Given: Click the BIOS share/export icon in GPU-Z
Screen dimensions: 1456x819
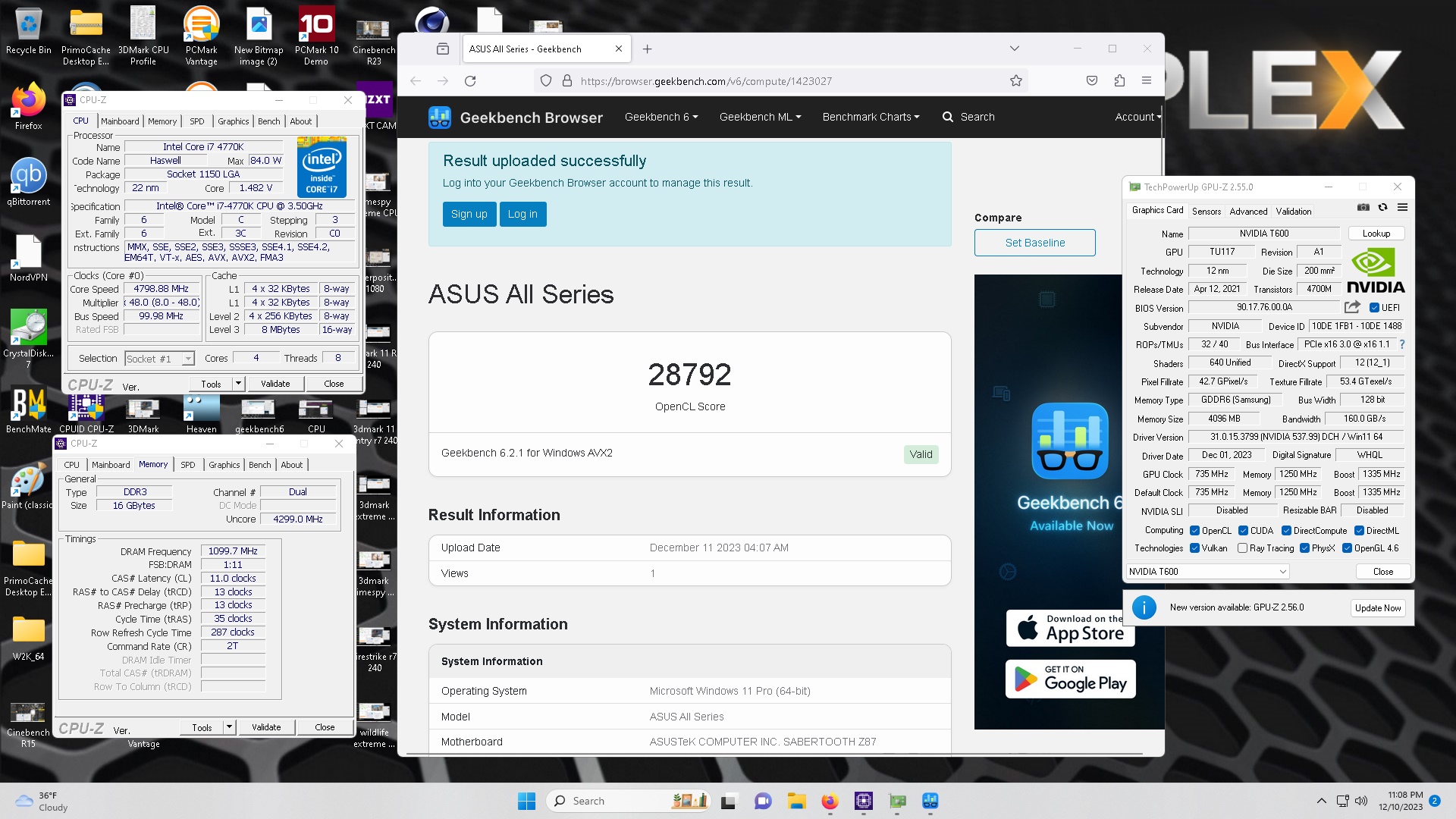Looking at the screenshot, I should tap(1352, 307).
